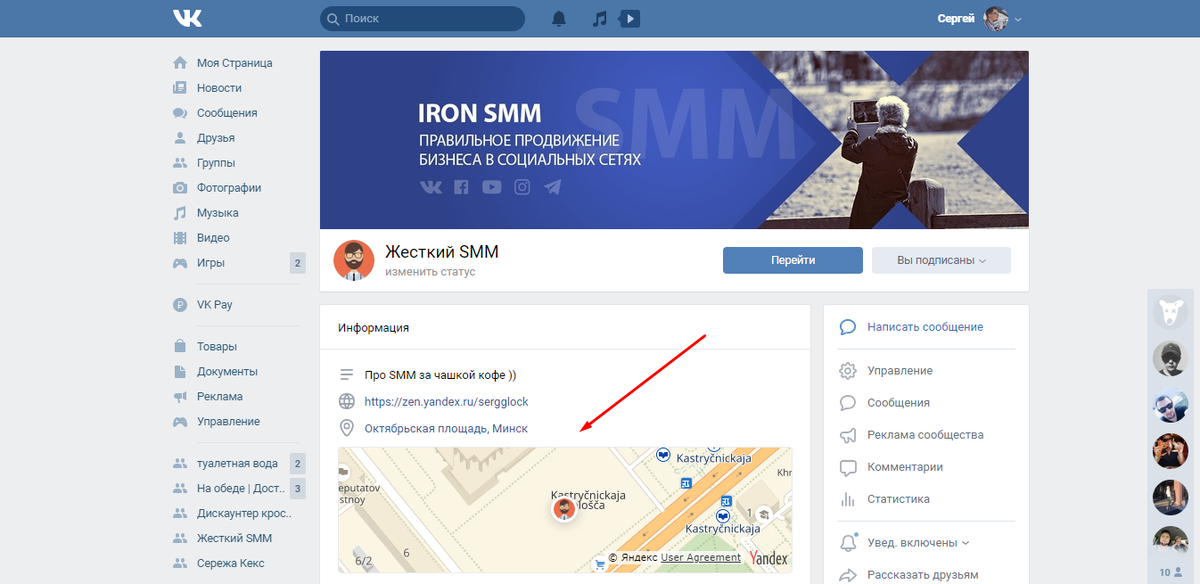The width and height of the screenshot is (1200, 584).
Task: Click the video player icon in header
Action: click(x=629, y=18)
